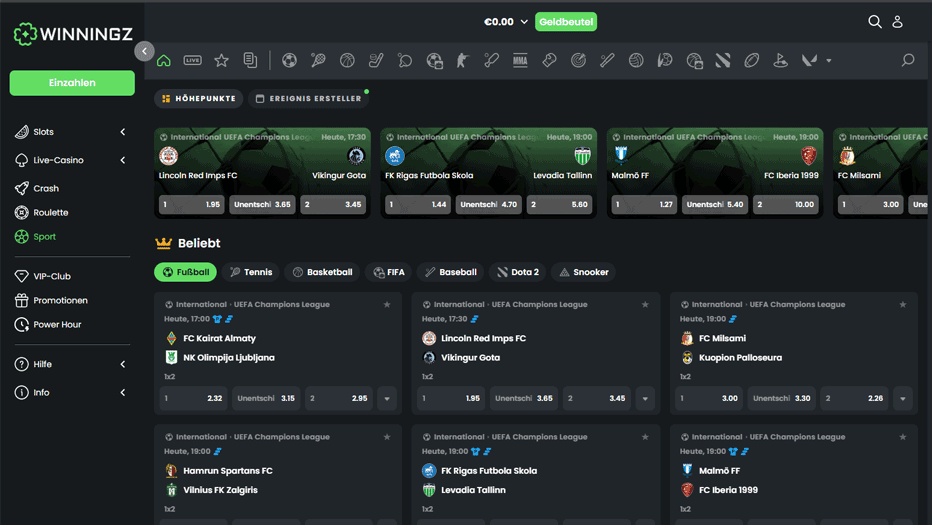
Task: Click the sports toolbar search magnifier
Action: [x=908, y=60]
